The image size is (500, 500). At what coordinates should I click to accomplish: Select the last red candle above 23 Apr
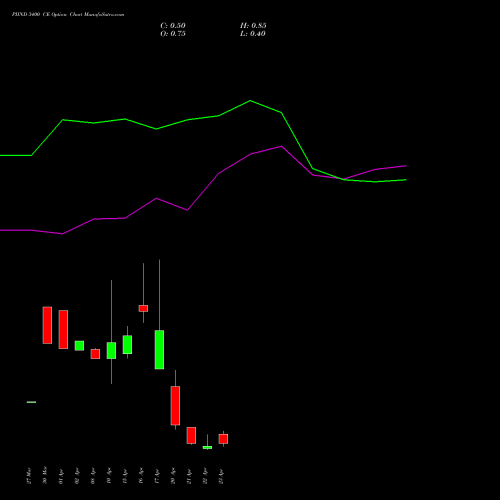tap(223, 439)
